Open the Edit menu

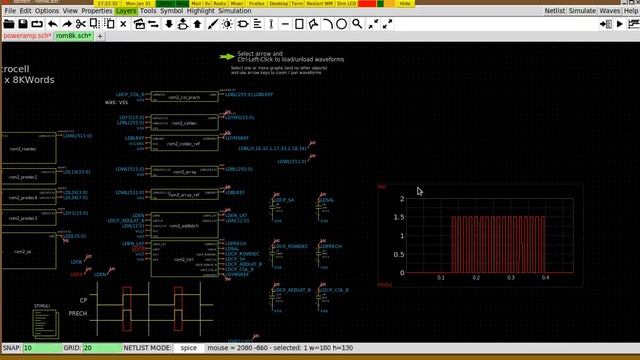tap(25, 11)
